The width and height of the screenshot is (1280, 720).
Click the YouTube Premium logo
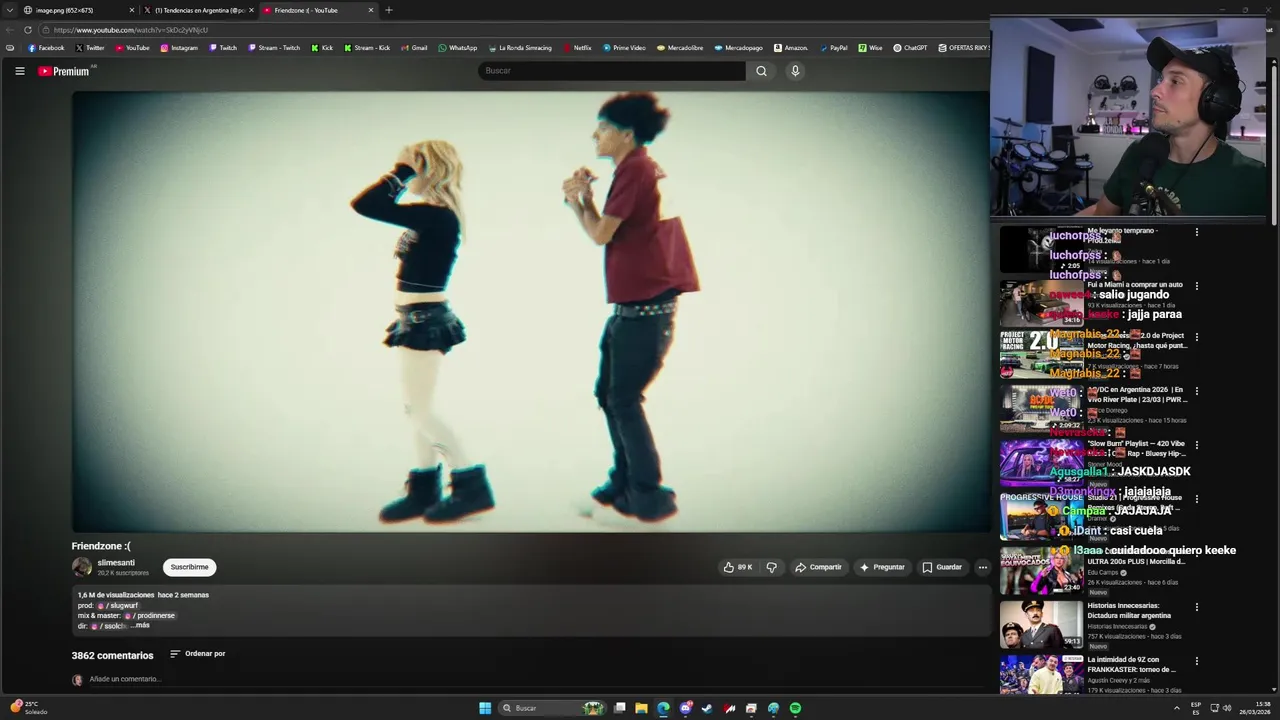[64, 71]
